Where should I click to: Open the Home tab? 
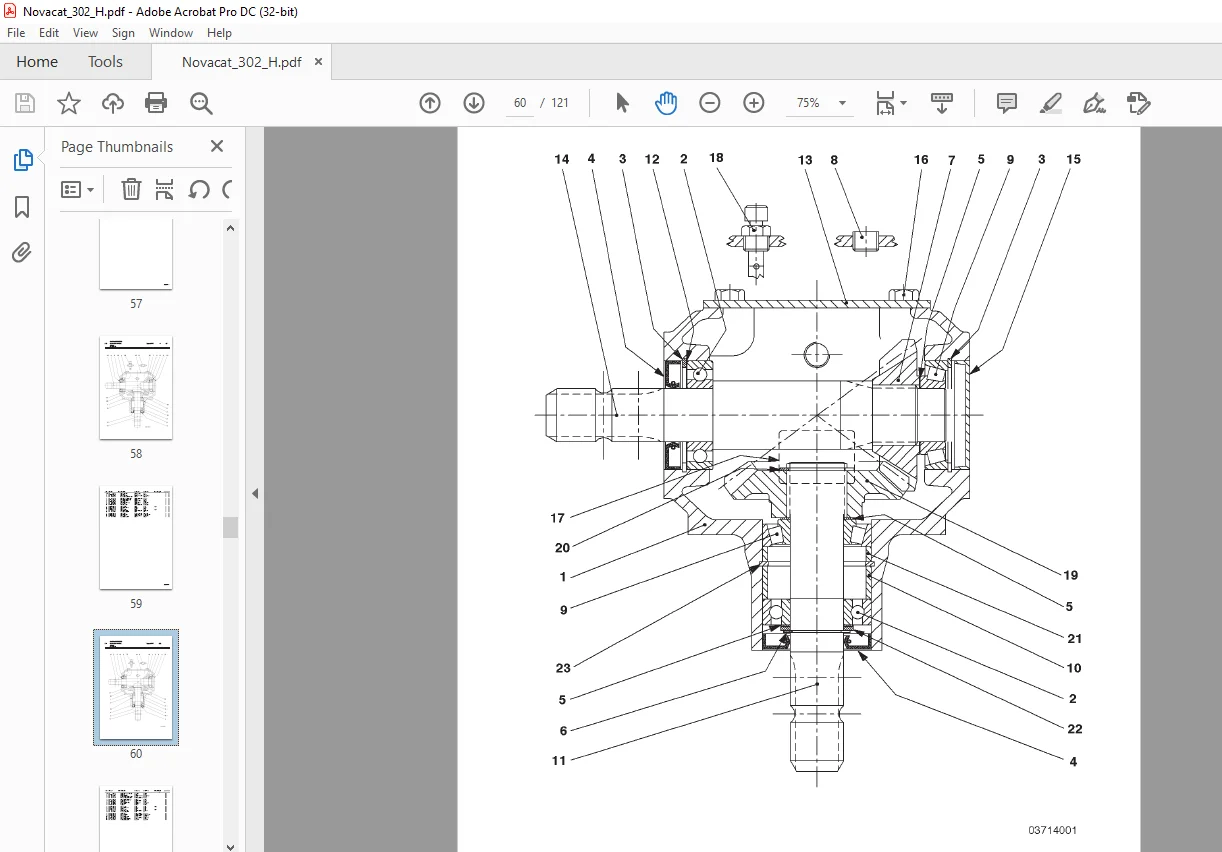point(37,62)
